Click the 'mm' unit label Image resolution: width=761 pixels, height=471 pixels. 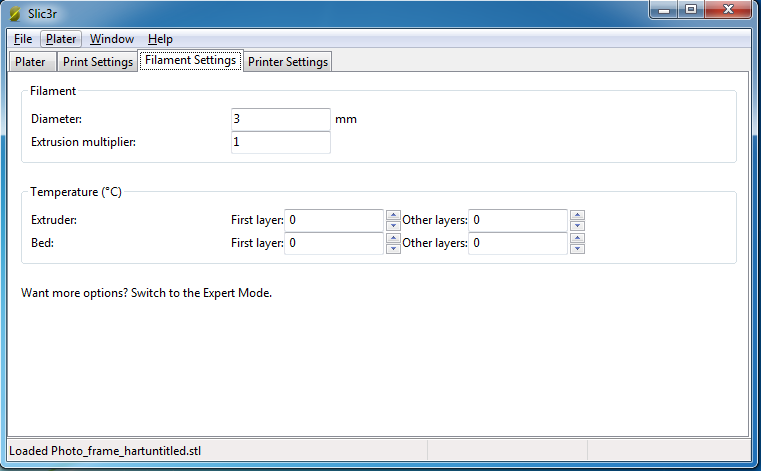point(346,119)
